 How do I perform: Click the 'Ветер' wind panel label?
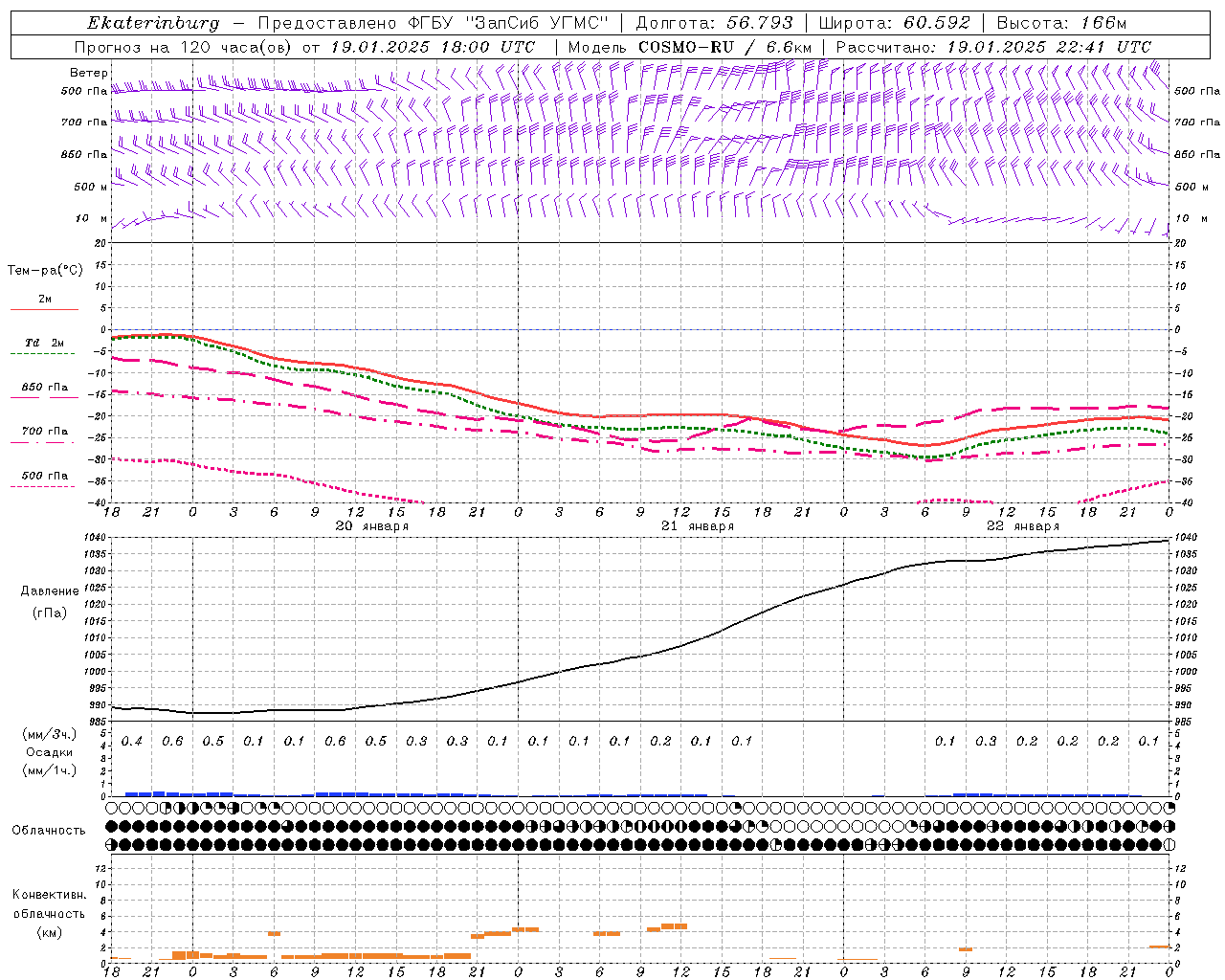(x=88, y=73)
